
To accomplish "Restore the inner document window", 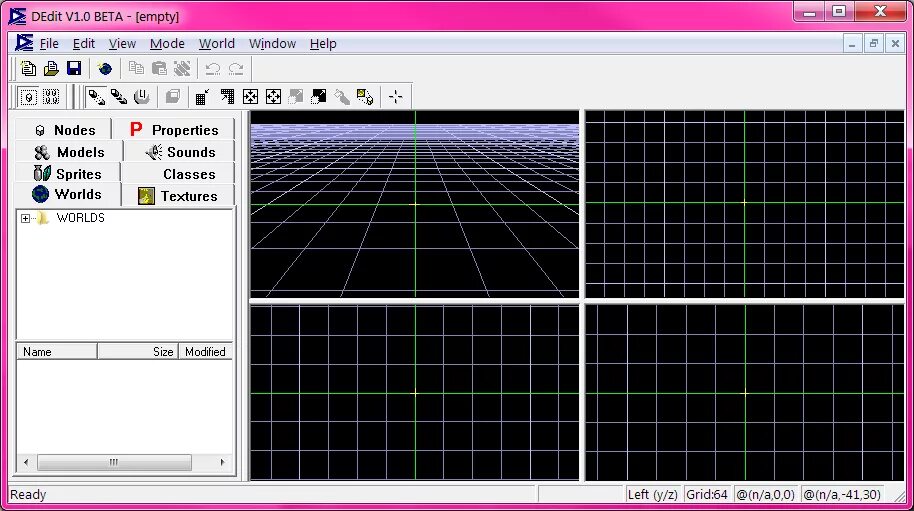I will 873,44.
